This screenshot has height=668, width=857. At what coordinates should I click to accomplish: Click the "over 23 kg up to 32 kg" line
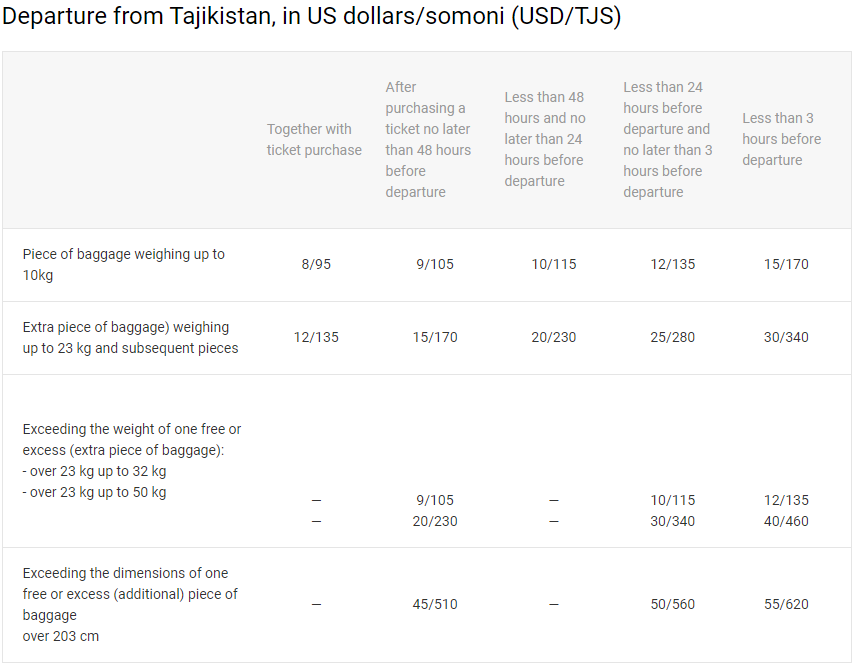95,472
